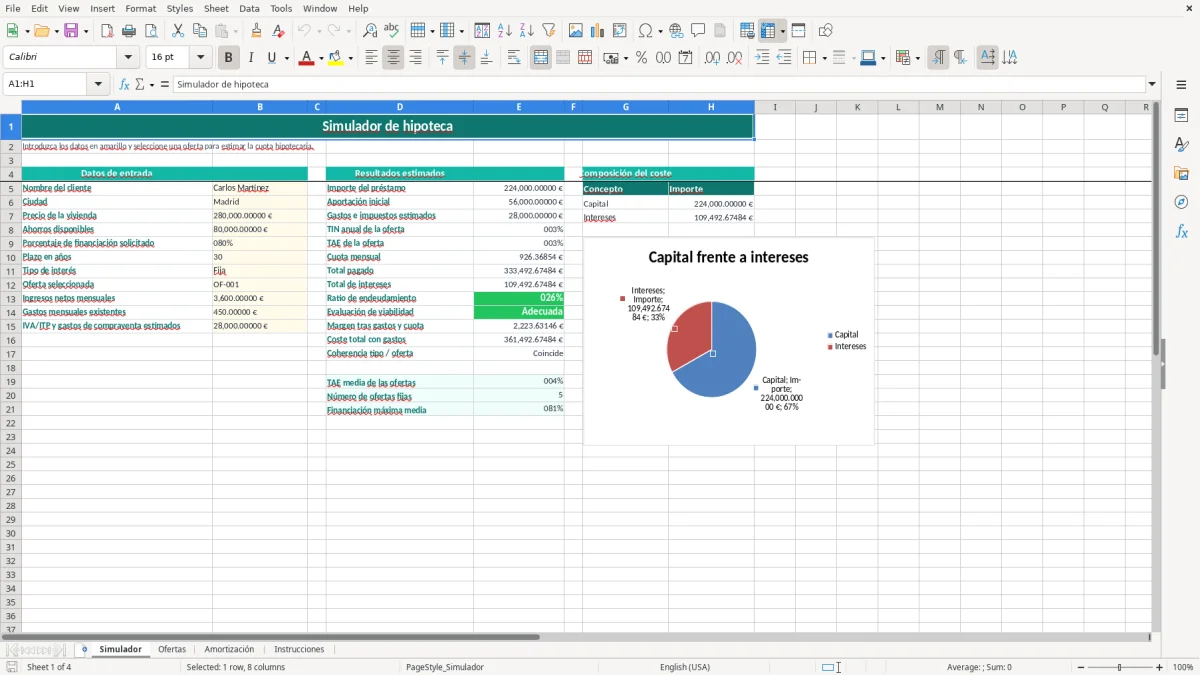Toggle Align Left
1200x675 pixels.
371,58
